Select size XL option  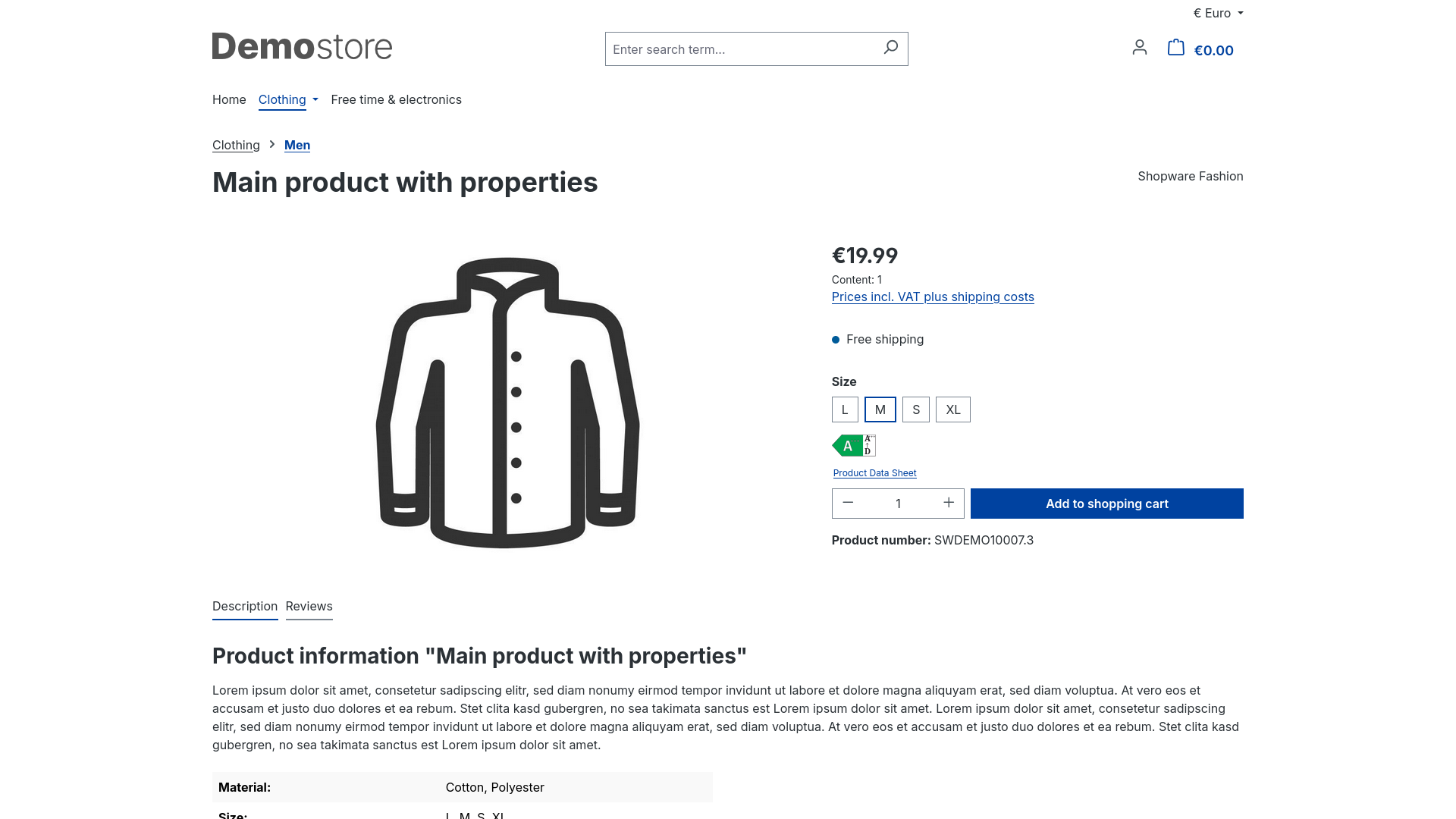click(x=952, y=409)
